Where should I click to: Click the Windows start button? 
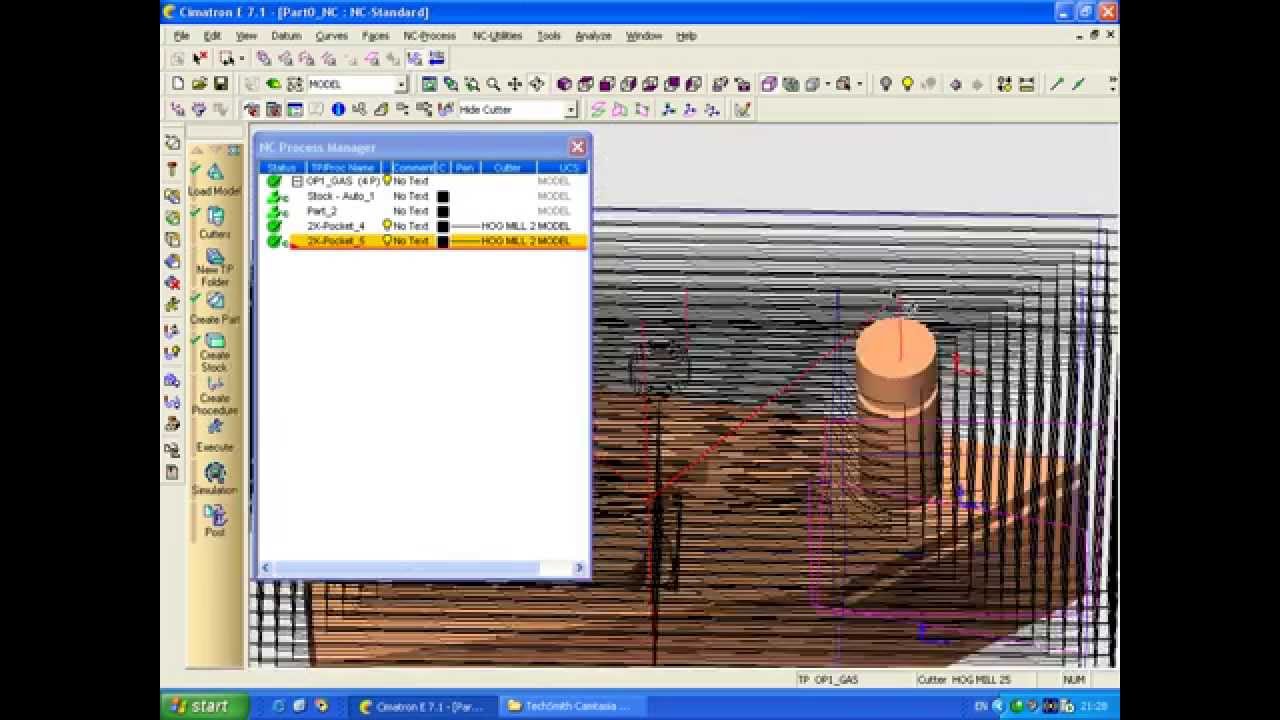tap(204, 706)
